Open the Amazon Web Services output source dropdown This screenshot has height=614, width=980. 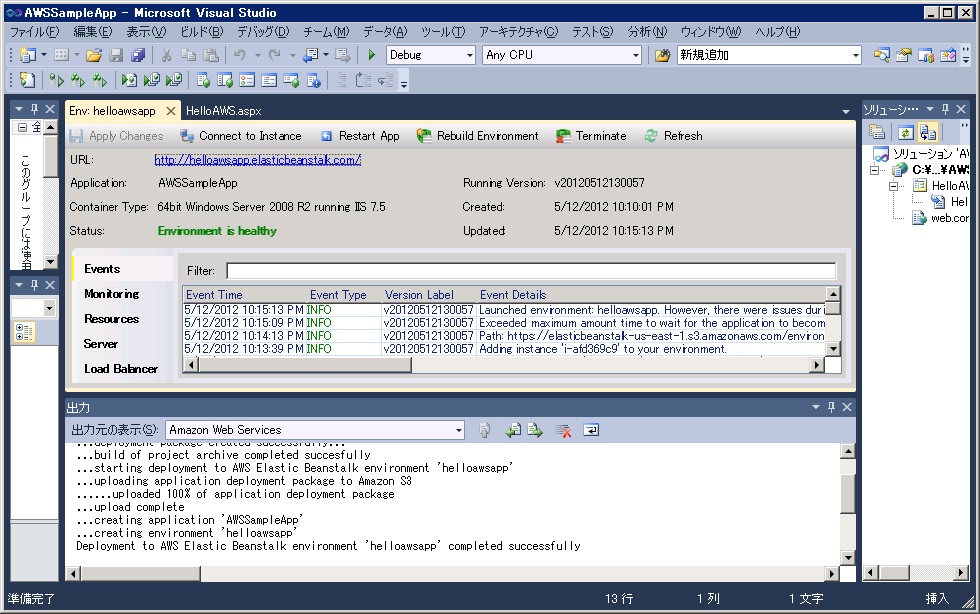[459, 430]
